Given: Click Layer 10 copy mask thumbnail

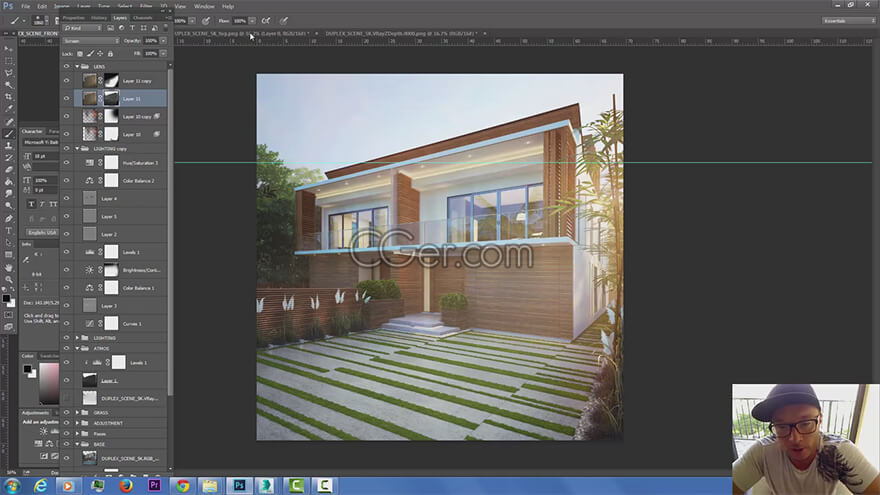Looking at the screenshot, I should coord(111,116).
